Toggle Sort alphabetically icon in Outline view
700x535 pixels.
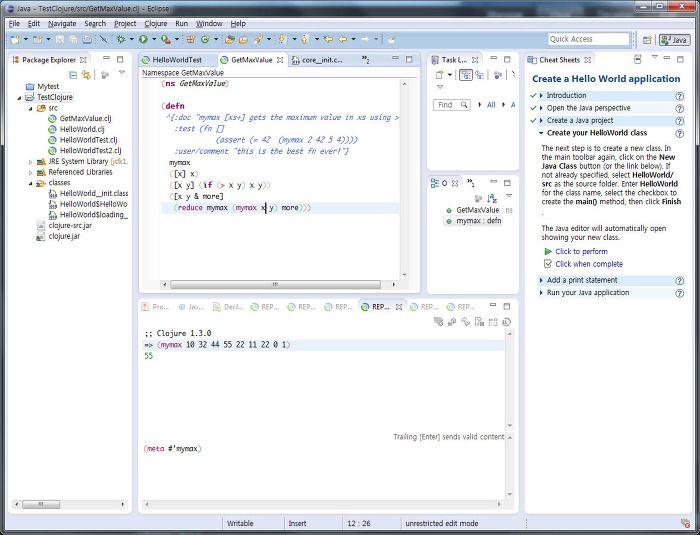point(492,198)
